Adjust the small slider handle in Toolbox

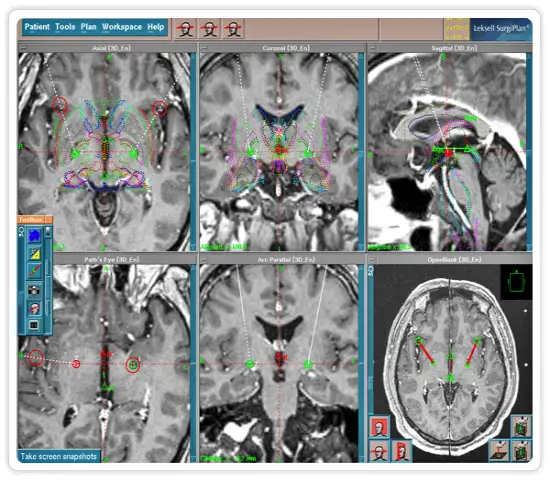(x=48, y=232)
